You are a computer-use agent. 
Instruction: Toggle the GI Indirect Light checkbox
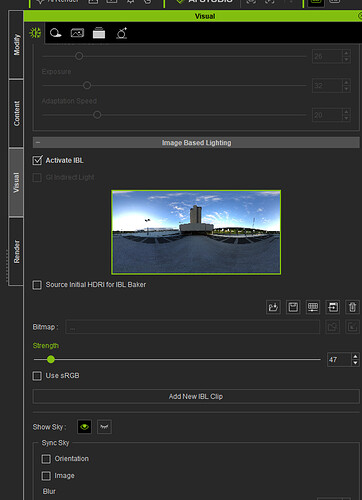coord(37,177)
